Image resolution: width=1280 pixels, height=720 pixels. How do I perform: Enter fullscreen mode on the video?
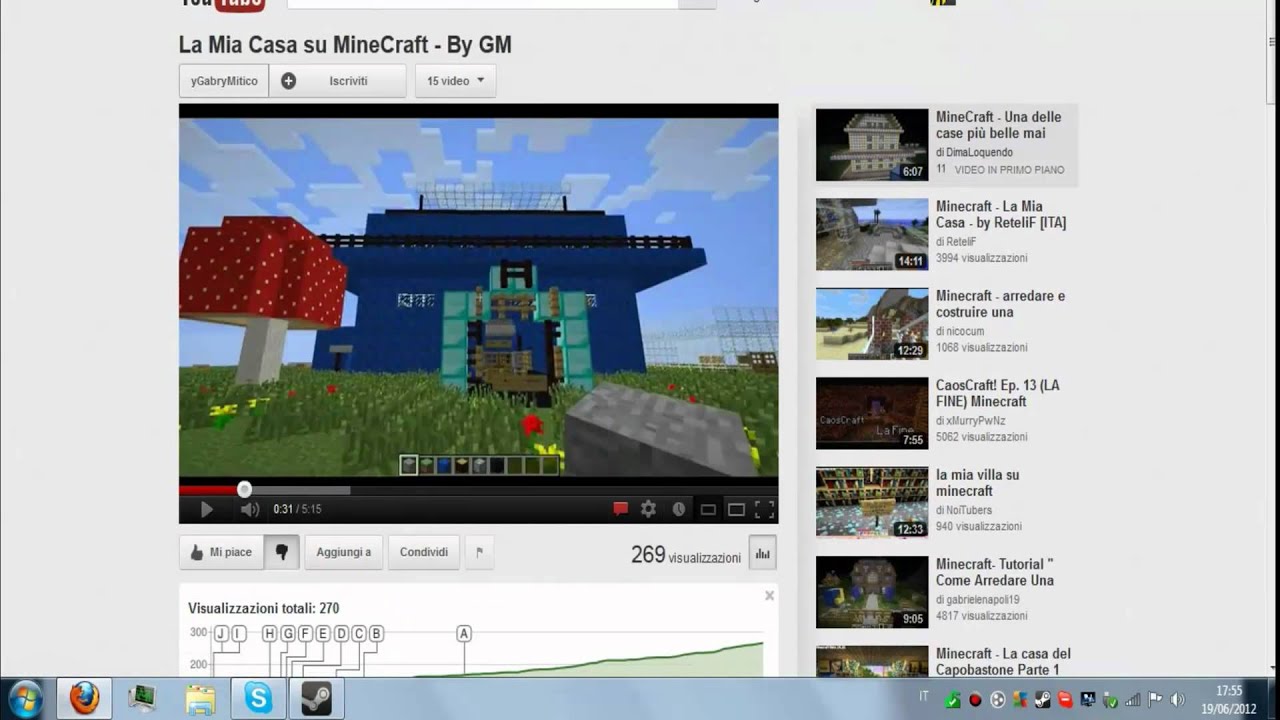click(765, 509)
